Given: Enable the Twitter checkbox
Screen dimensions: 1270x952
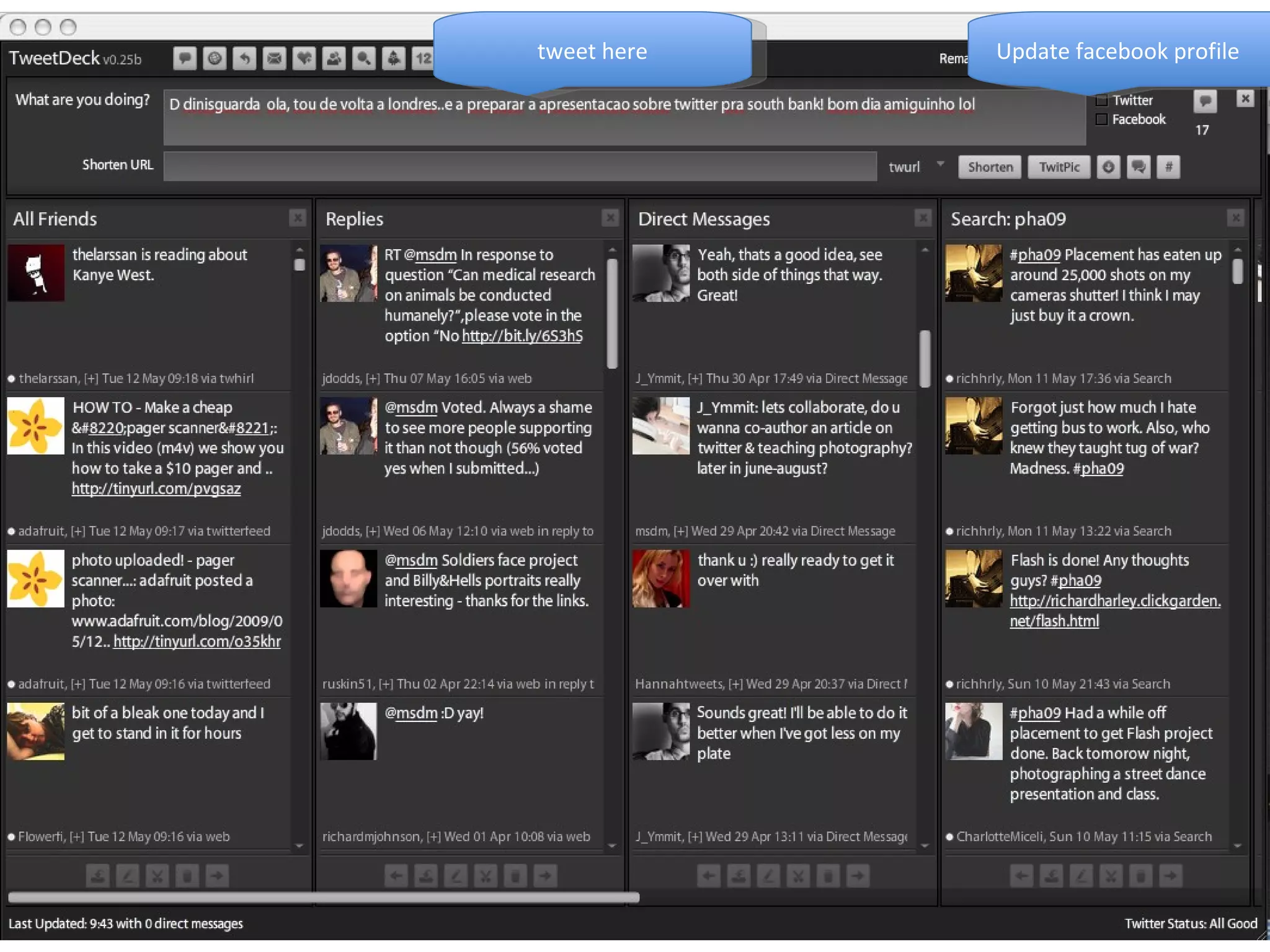Looking at the screenshot, I should [x=1102, y=100].
